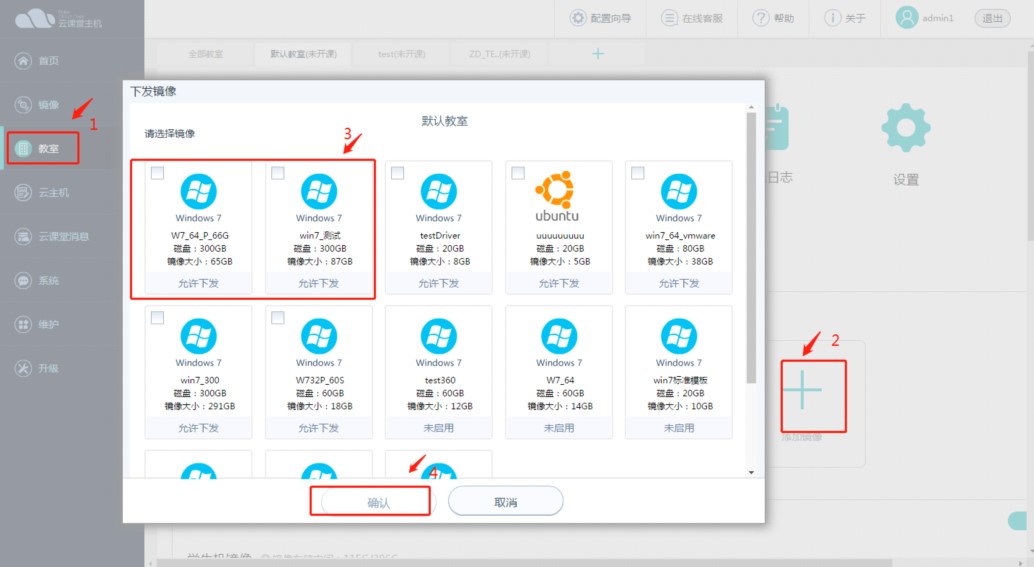Click the Windows 7 icon of W732P_60S

(319, 336)
